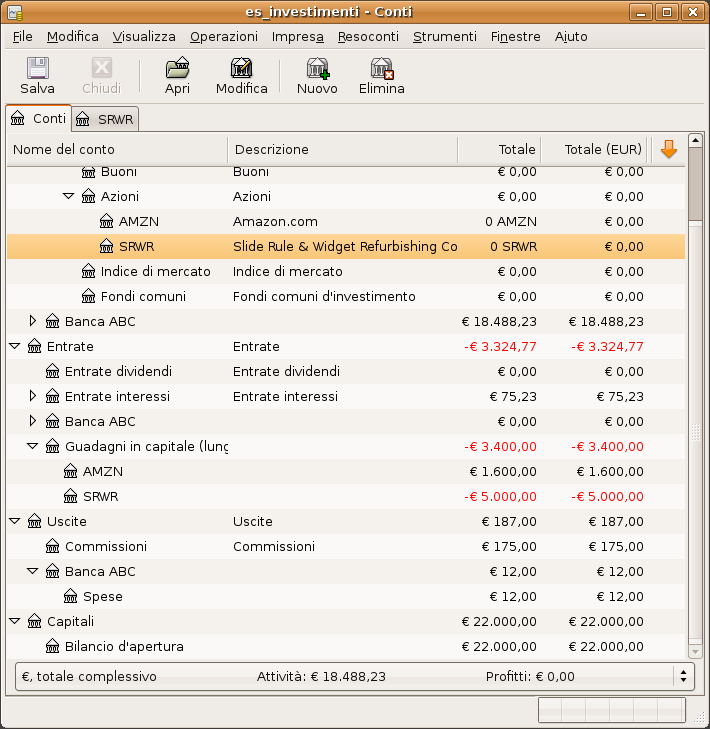This screenshot has height=729, width=710.
Task: Collapse Guadagni in capitale subtree
Action: pos(33,446)
